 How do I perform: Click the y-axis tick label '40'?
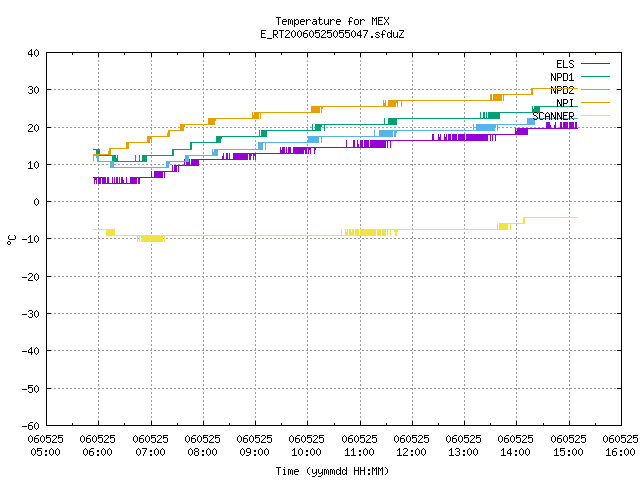coord(33,53)
